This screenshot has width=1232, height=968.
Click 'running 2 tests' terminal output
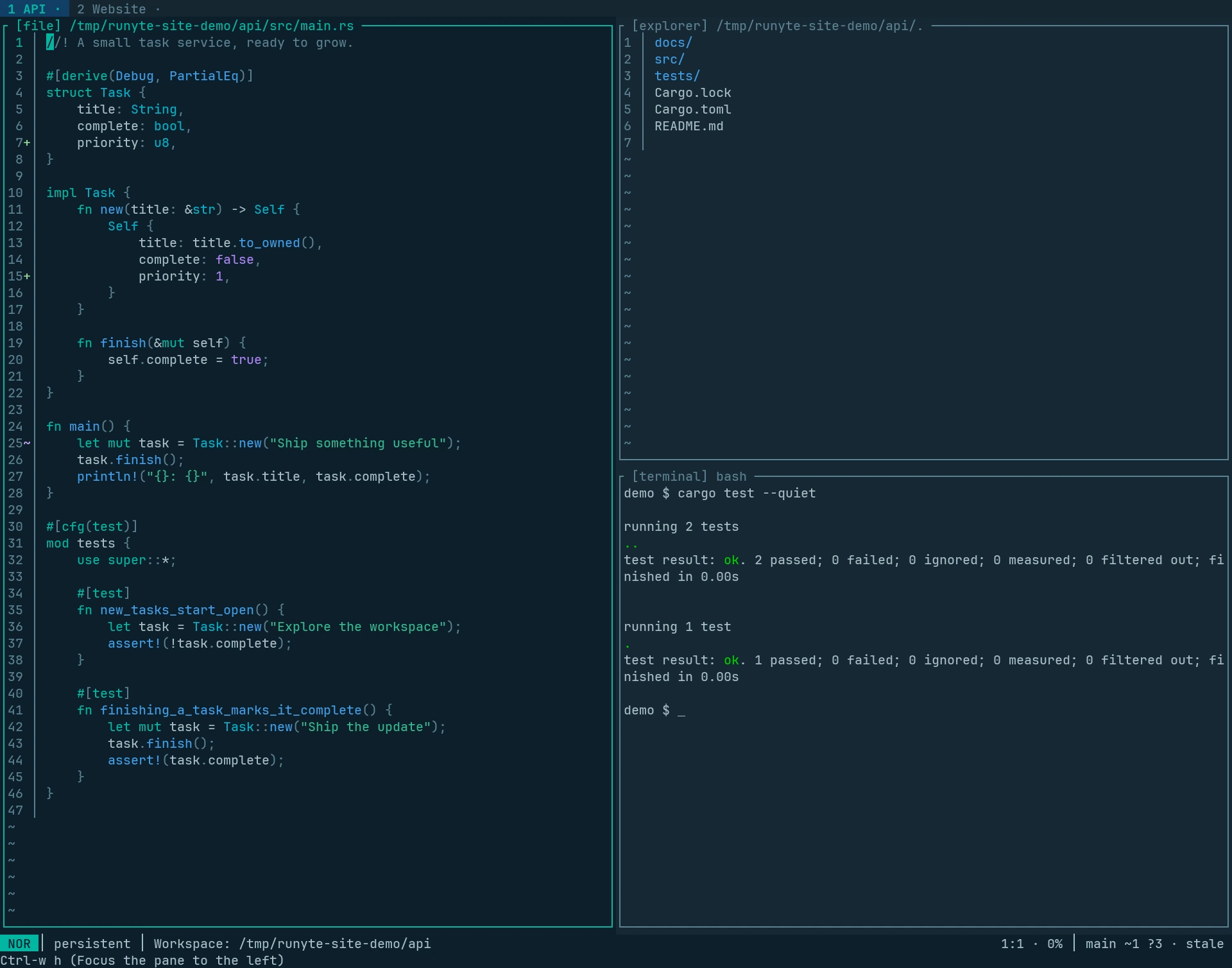tap(681, 527)
